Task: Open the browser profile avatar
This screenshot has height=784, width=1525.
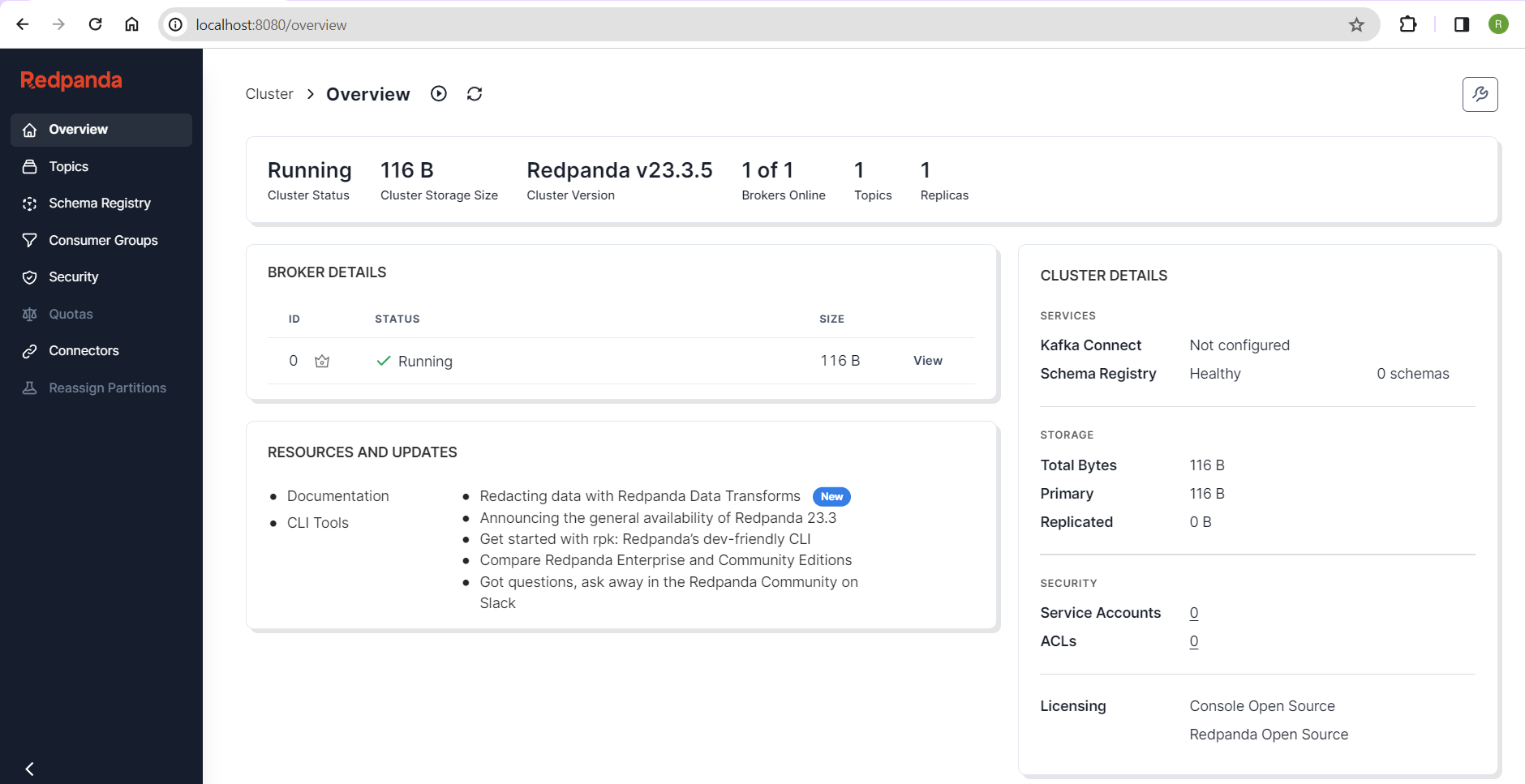Action: (x=1498, y=24)
